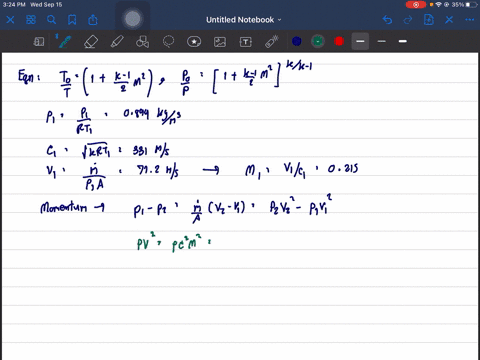Tap the battery status indicator

click(x=471, y=5)
